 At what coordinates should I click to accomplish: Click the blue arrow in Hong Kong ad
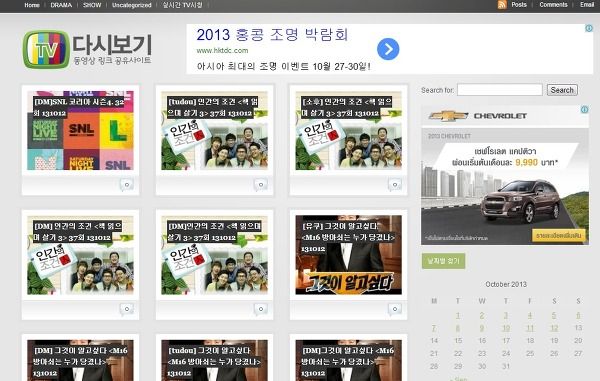[x=388, y=49]
